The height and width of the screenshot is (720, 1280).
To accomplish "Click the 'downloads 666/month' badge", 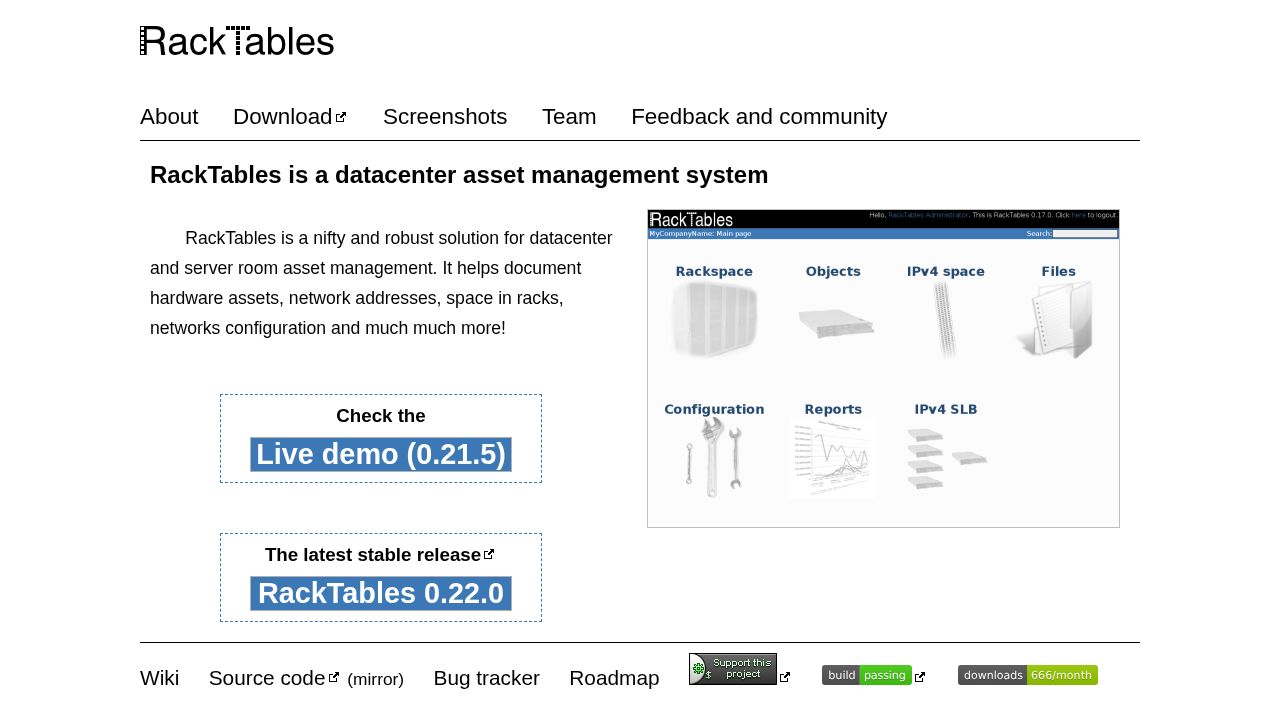I will 1028,675.
